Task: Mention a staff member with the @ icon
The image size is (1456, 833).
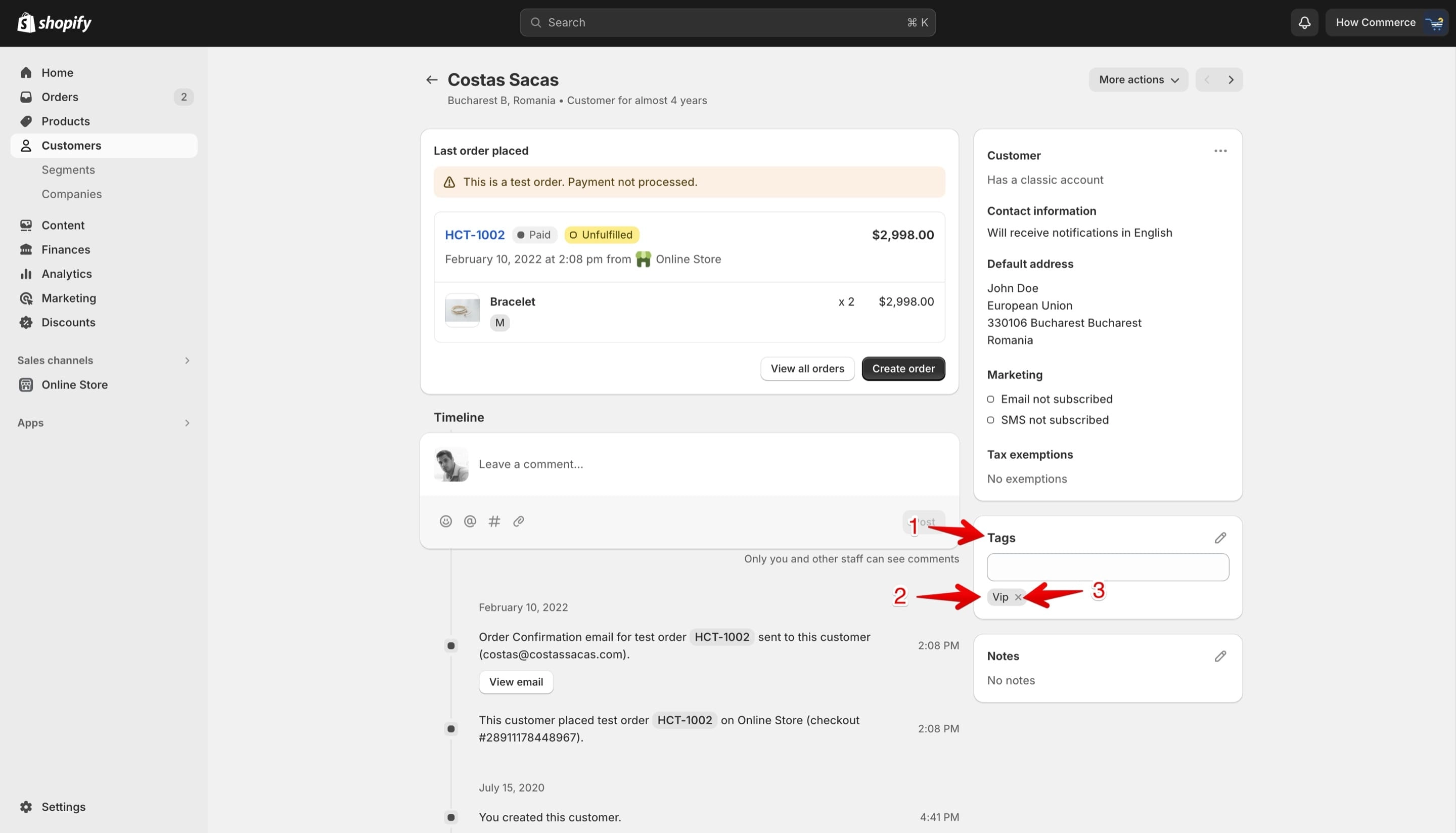Action: (x=470, y=521)
